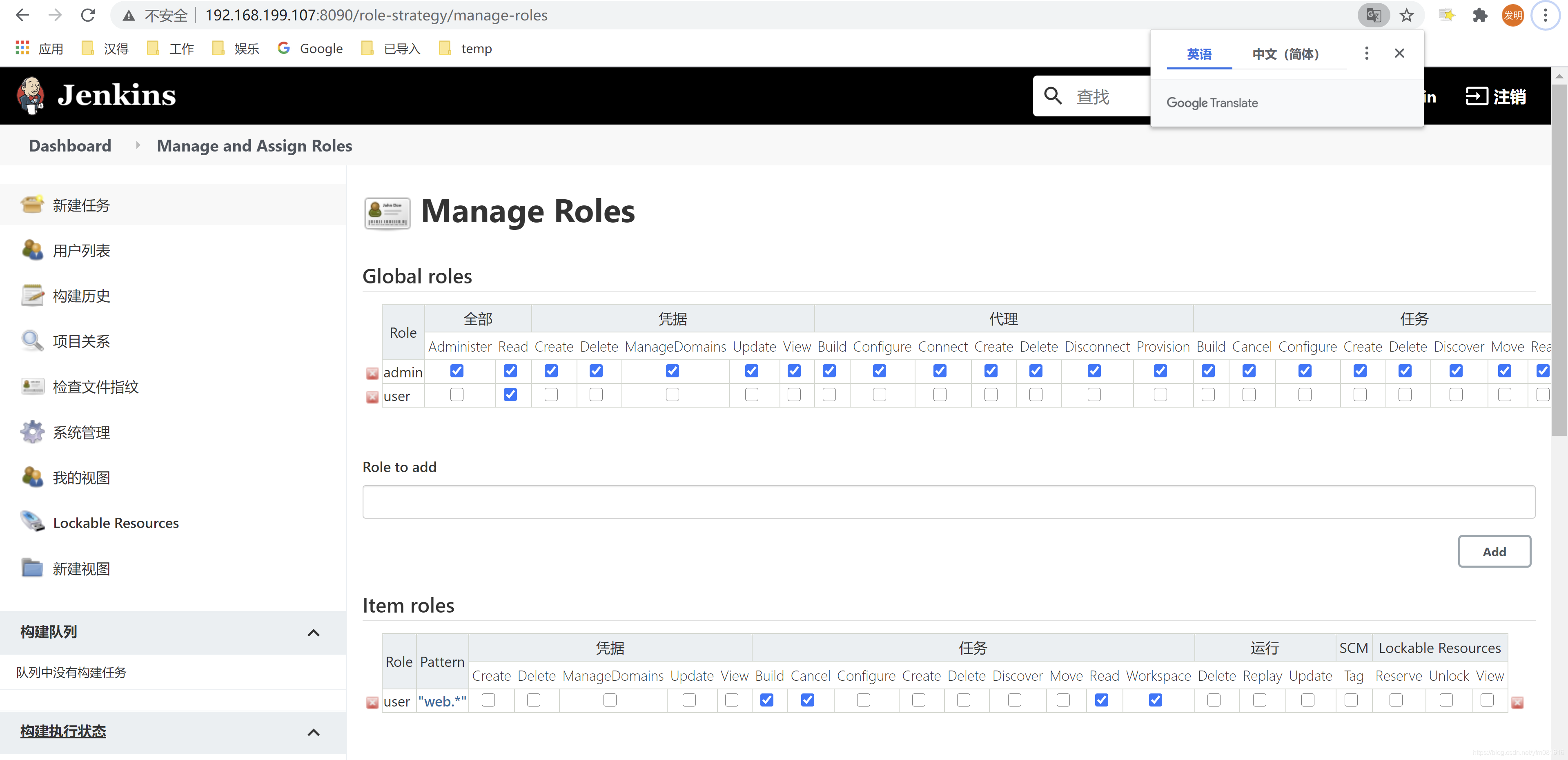This screenshot has height=760, width=1568.
Task: Uncheck 全部 Read checkbox for user global role
Action: click(510, 394)
